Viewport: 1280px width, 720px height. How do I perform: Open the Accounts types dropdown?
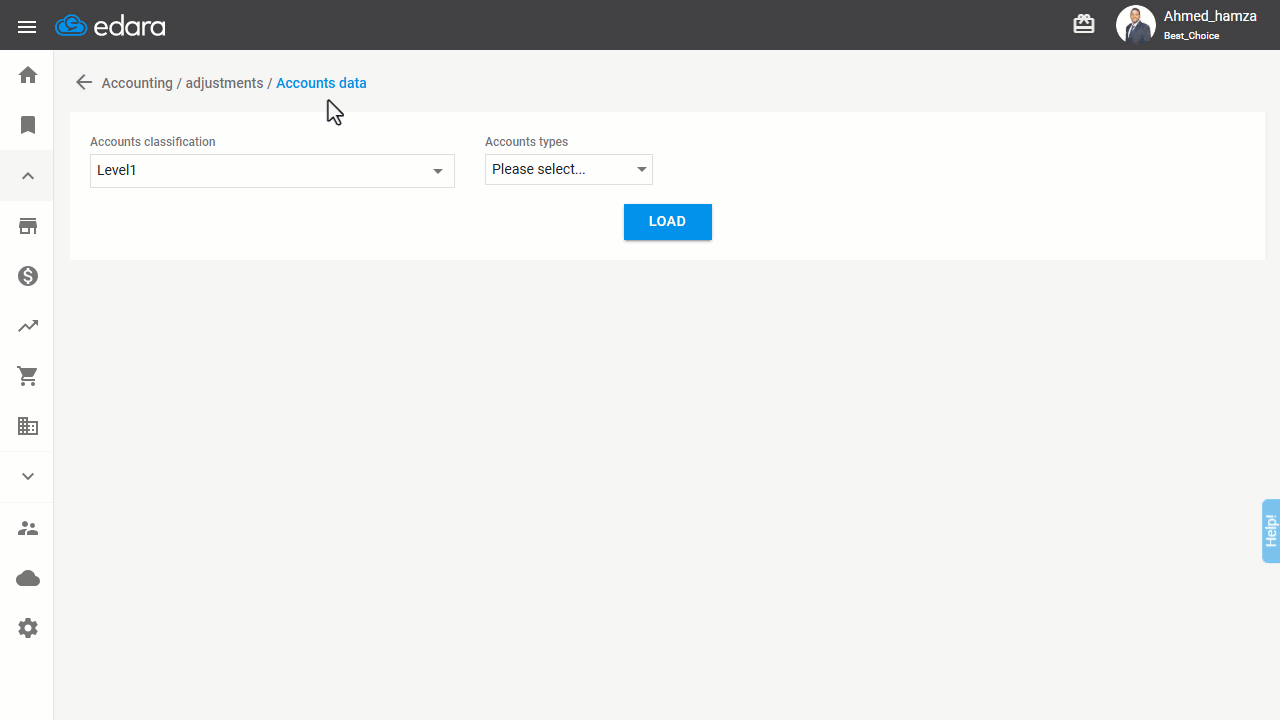coord(569,169)
